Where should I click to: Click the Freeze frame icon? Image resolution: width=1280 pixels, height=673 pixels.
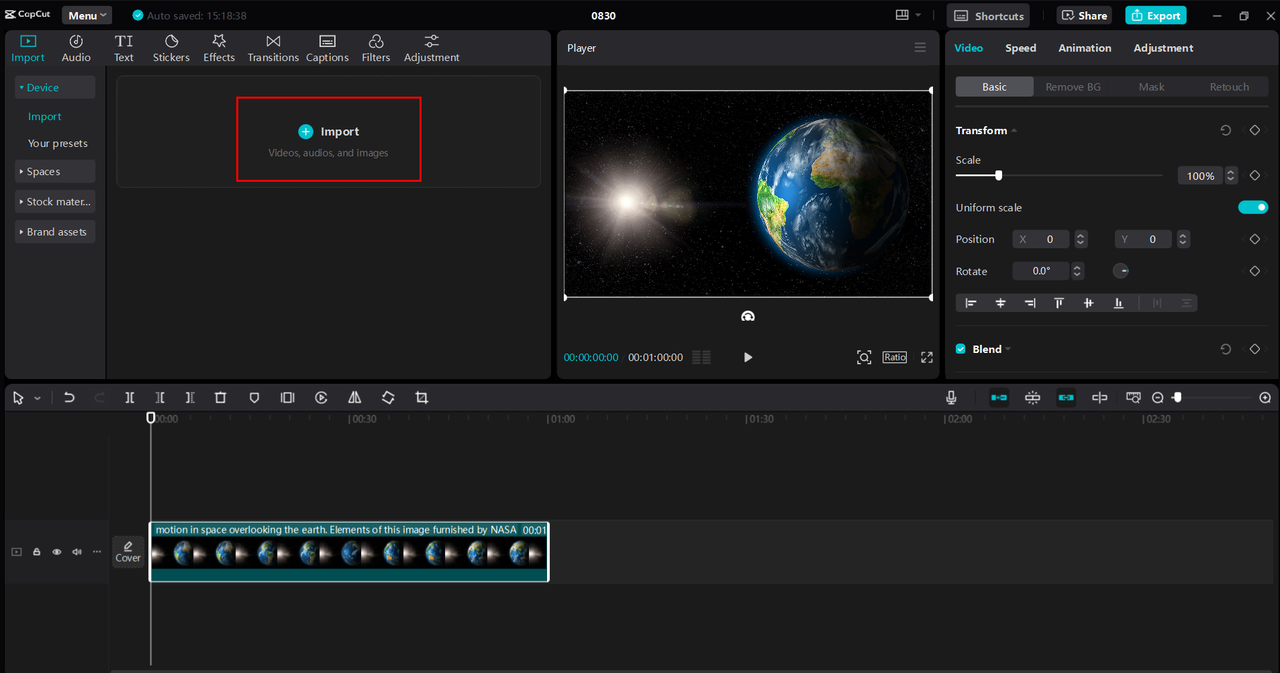point(287,397)
